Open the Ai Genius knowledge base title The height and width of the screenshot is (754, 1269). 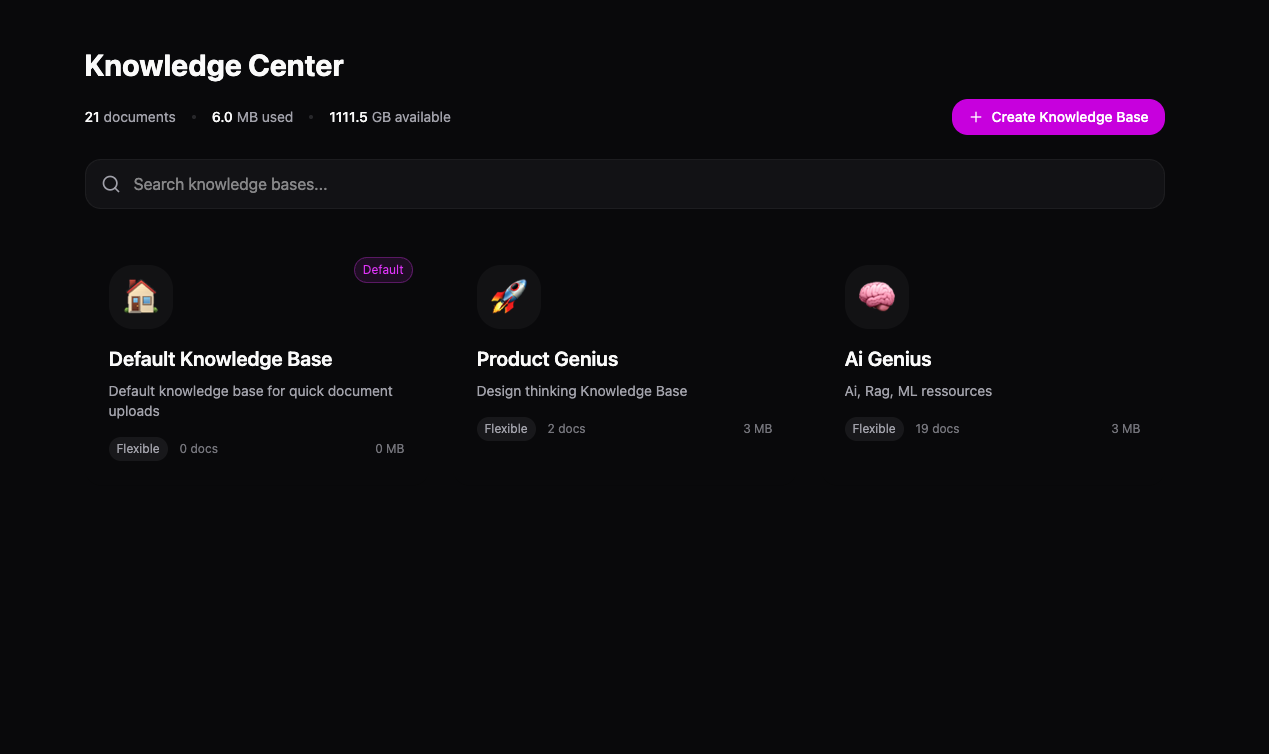888,359
